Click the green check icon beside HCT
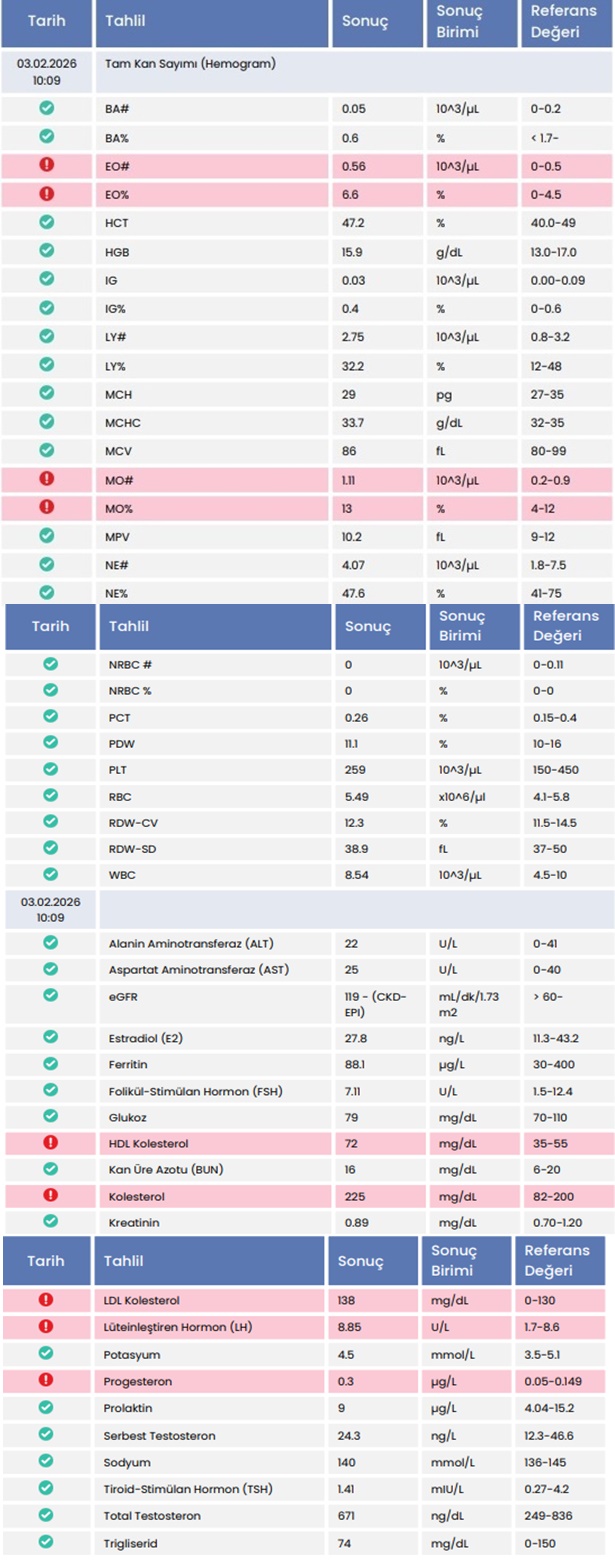The image size is (615, 1565). click(x=47, y=223)
